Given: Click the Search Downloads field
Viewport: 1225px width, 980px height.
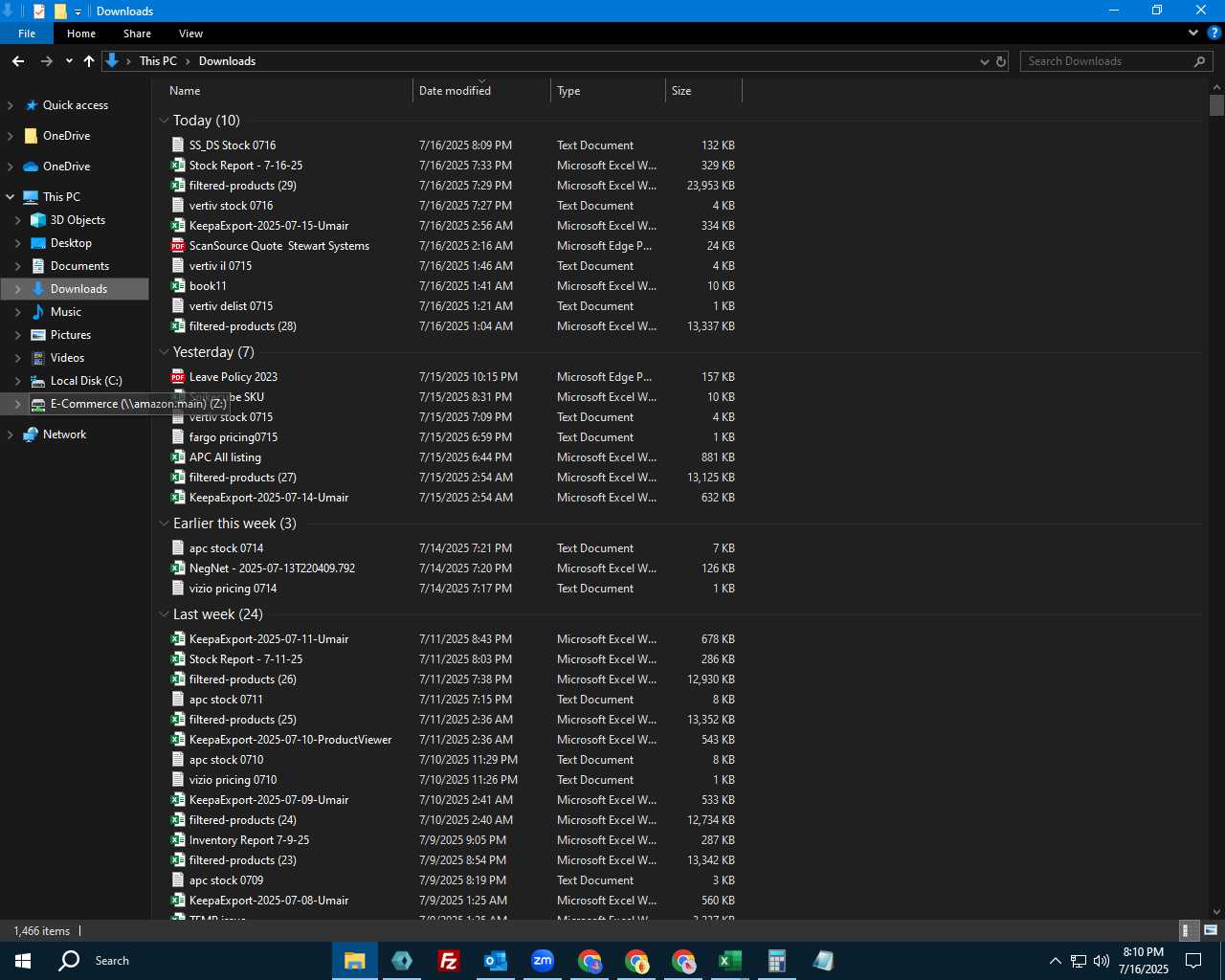Looking at the screenshot, I should tap(1116, 61).
